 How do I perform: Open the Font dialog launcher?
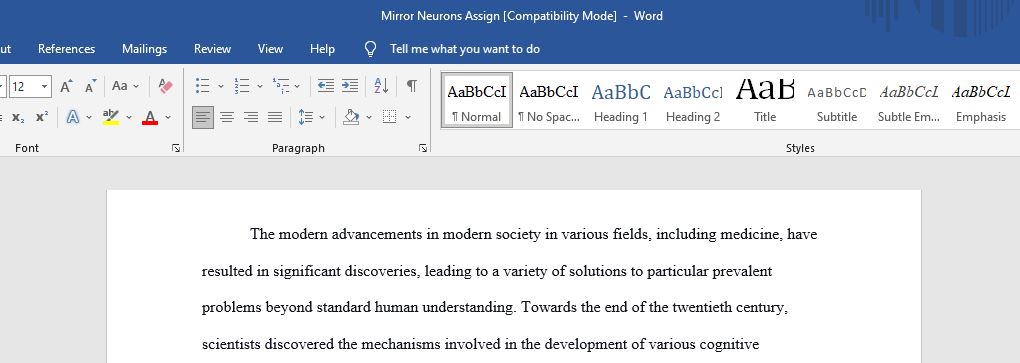[x=176, y=148]
